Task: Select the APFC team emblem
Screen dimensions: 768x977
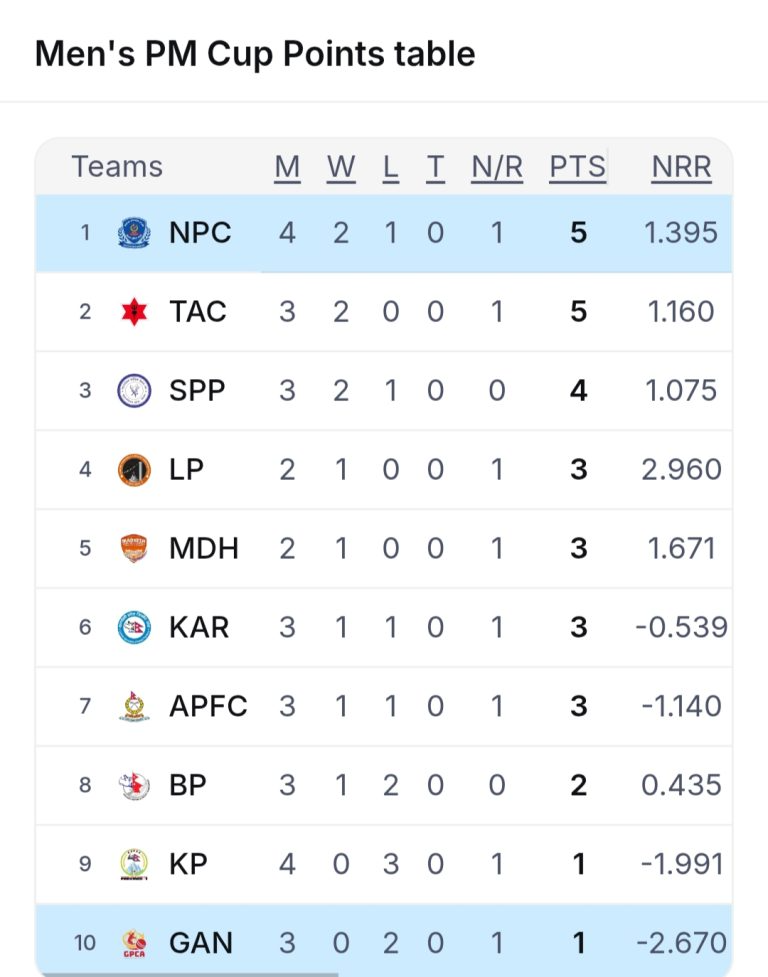Action: [134, 706]
